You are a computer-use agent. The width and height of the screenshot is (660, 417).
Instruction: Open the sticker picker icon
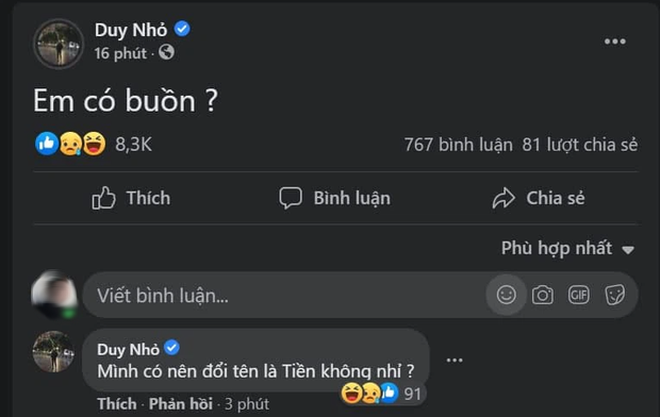(615, 295)
